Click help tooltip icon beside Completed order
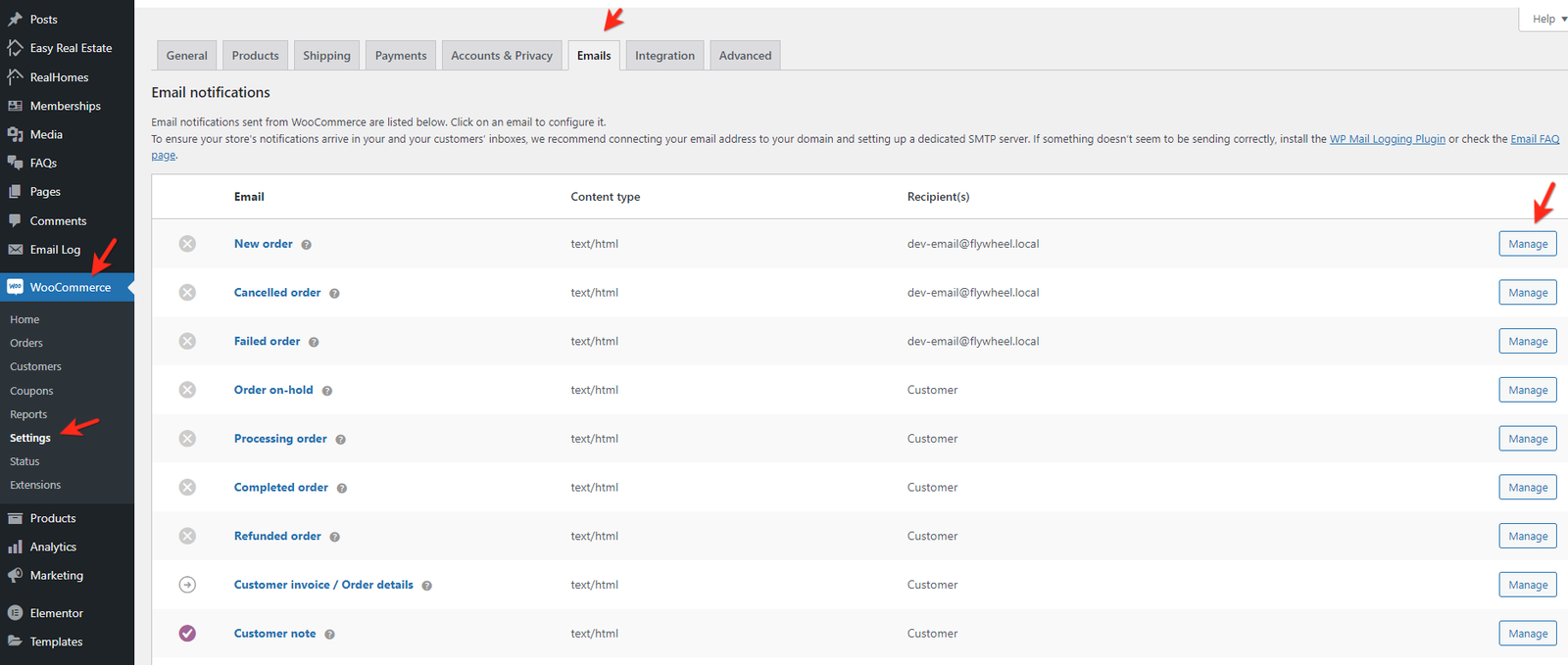The width and height of the screenshot is (1568, 665). point(342,488)
